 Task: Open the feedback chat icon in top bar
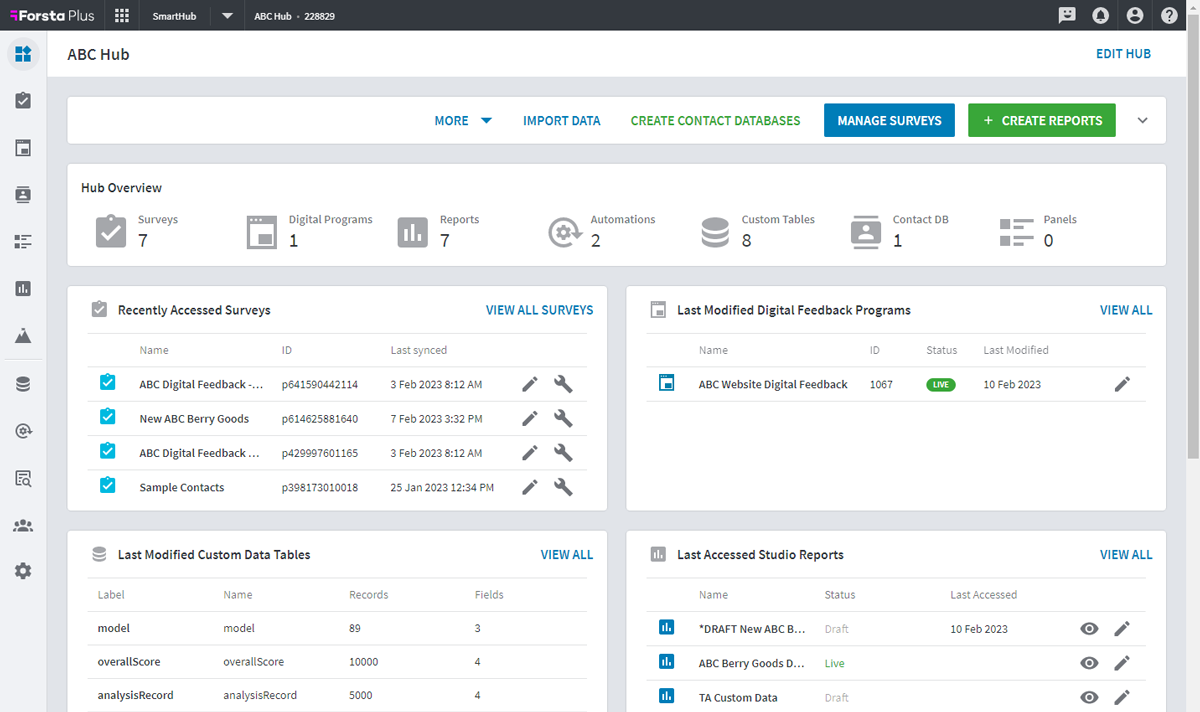point(1067,15)
